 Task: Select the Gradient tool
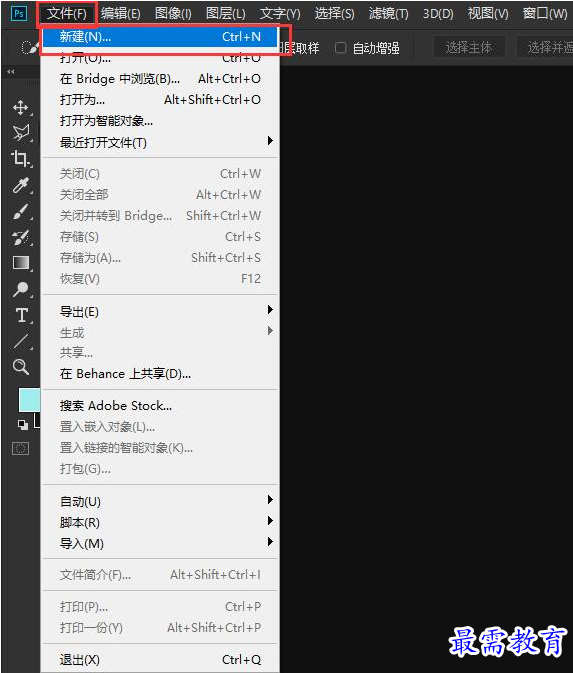point(21,262)
